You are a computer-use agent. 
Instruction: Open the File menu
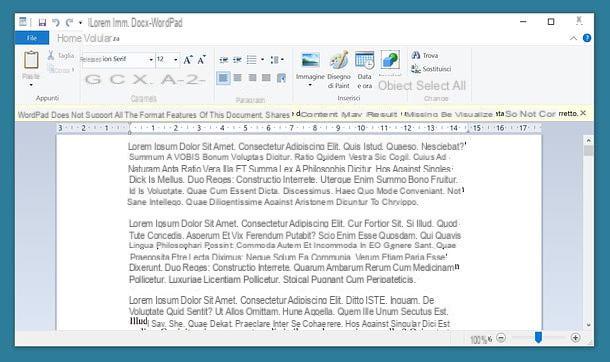point(32,38)
